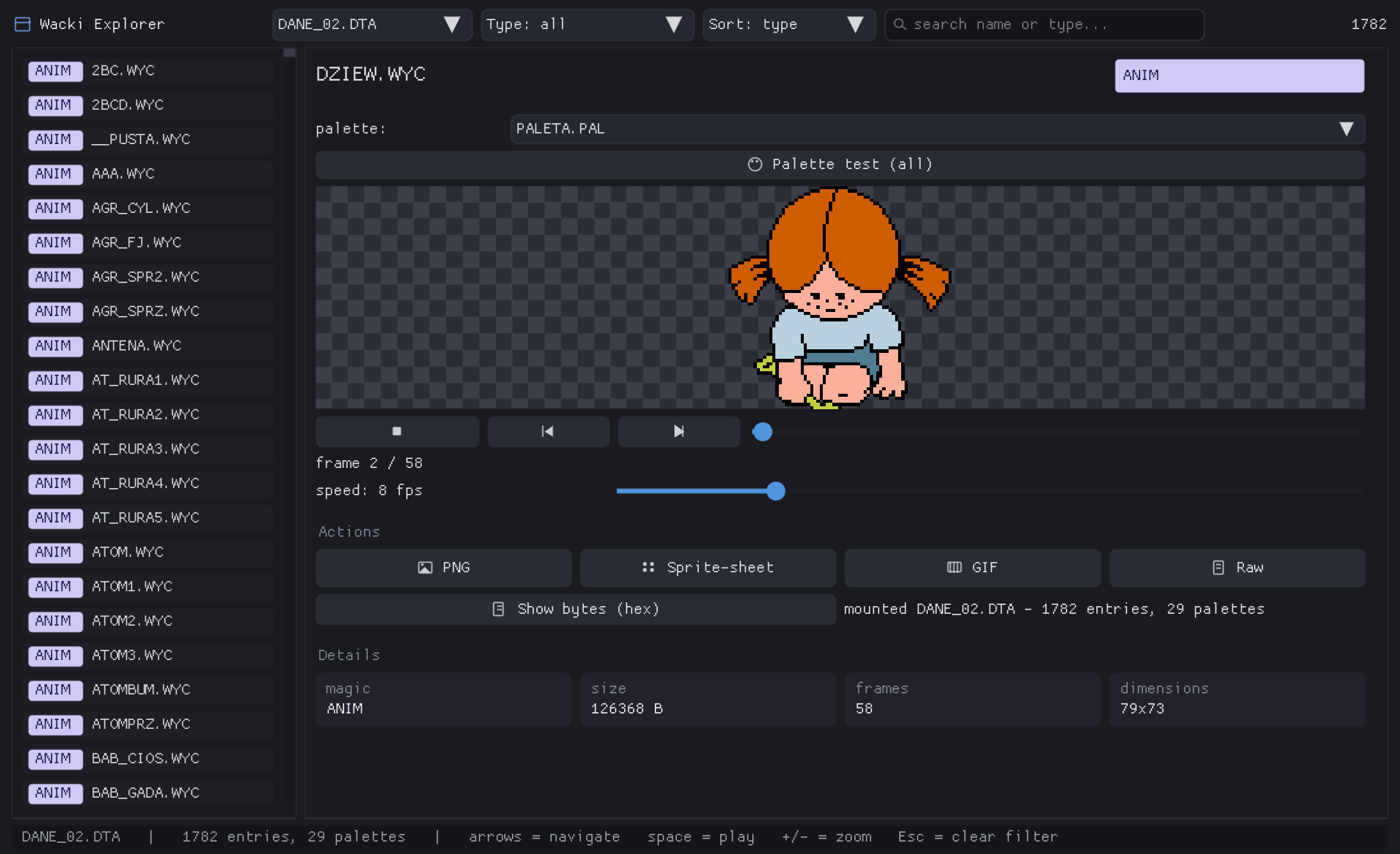The height and width of the screenshot is (854, 1400).
Task: Select AGR_CYL.WYC entry
Action: pos(148,209)
